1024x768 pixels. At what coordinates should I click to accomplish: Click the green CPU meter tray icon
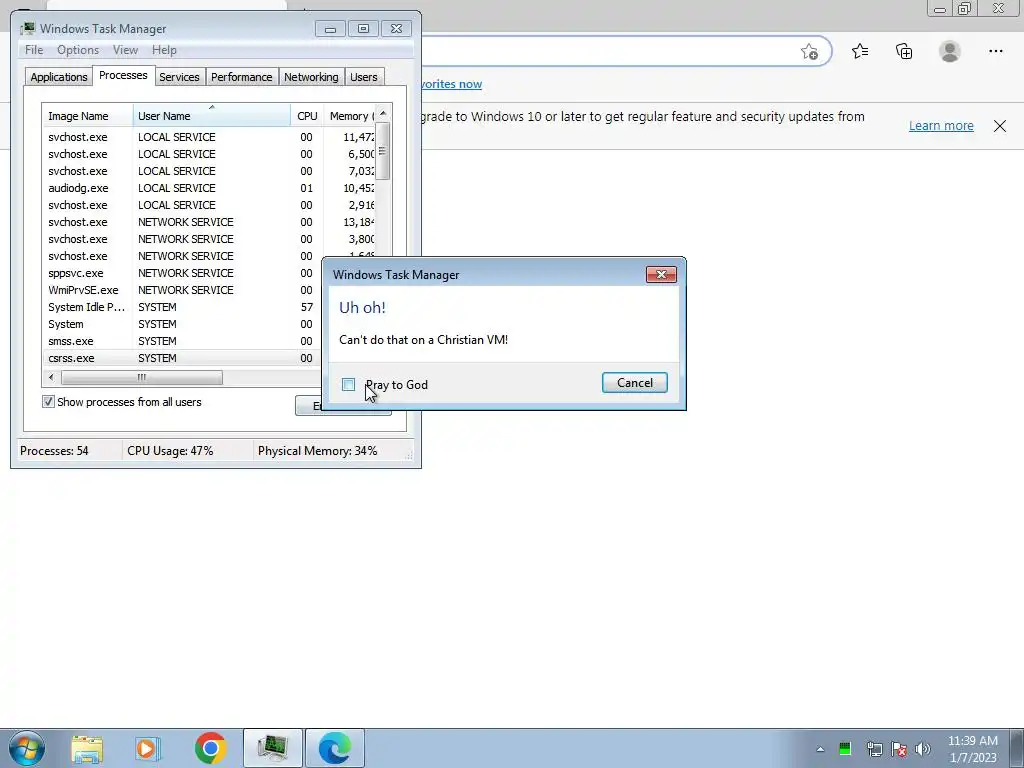point(845,748)
